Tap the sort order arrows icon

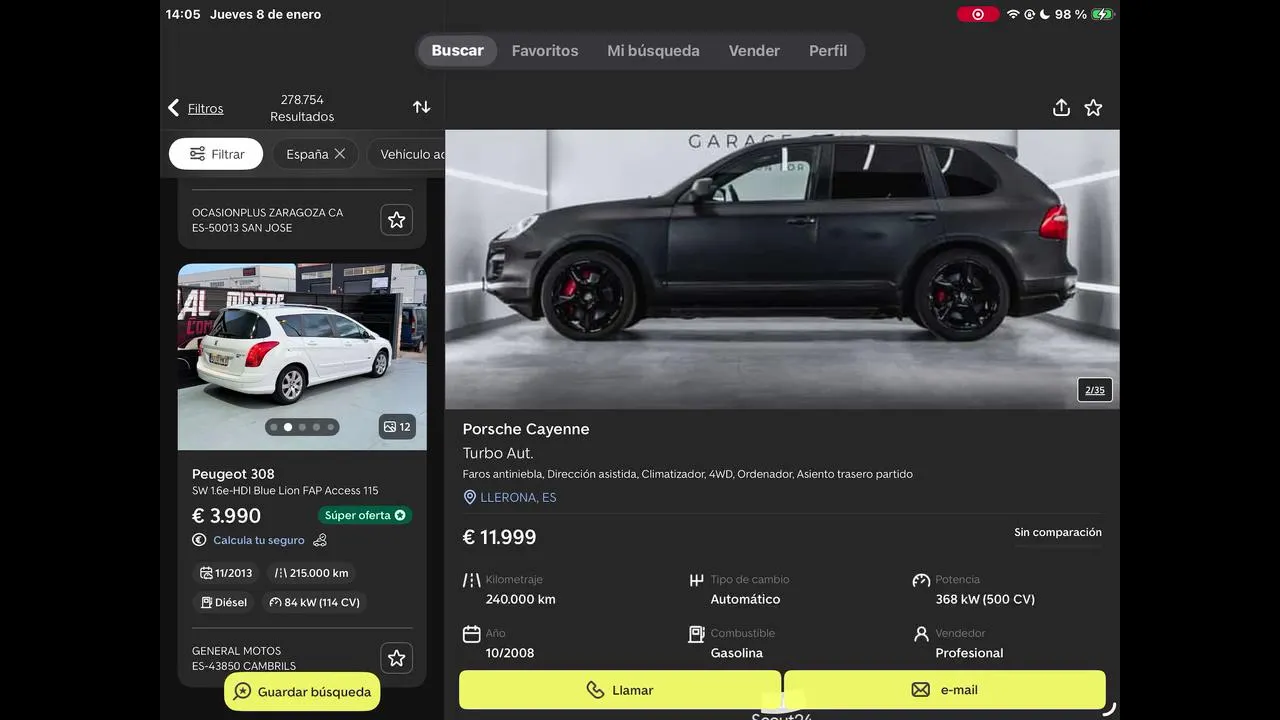(x=422, y=107)
